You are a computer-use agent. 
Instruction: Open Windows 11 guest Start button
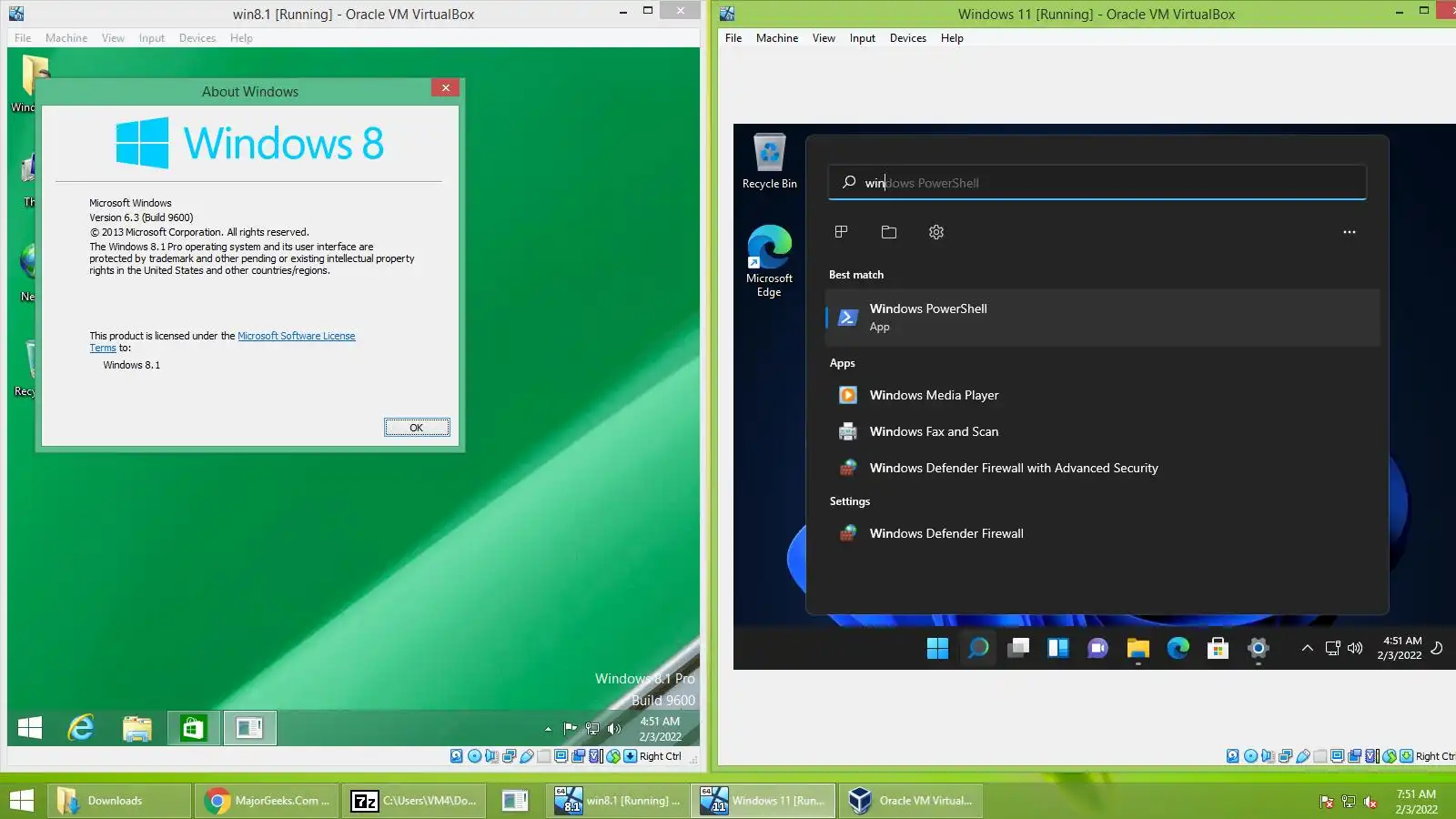(x=937, y=648)
